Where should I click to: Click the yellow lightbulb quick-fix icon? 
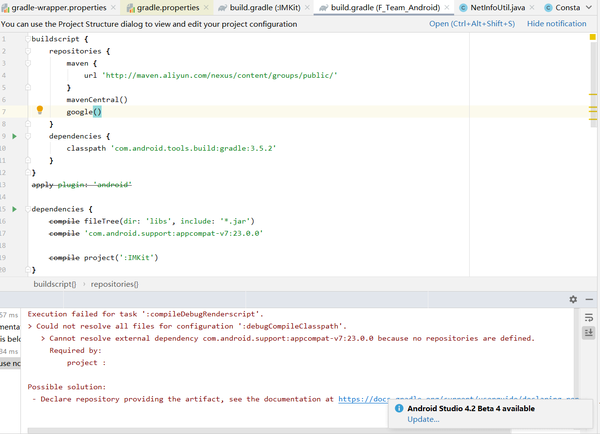click(x=40, y=110)
